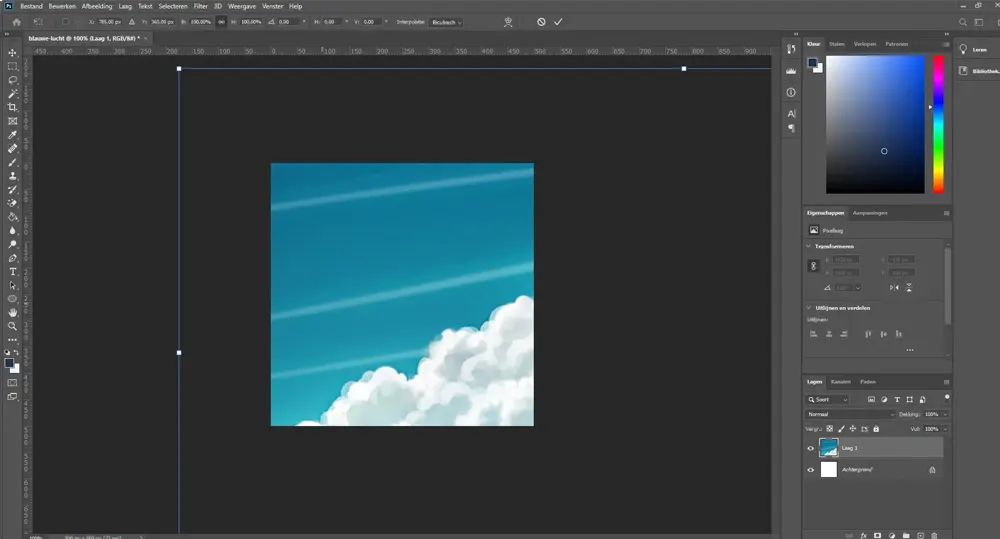Toggle lock position icon

click(x=853, y=429)
